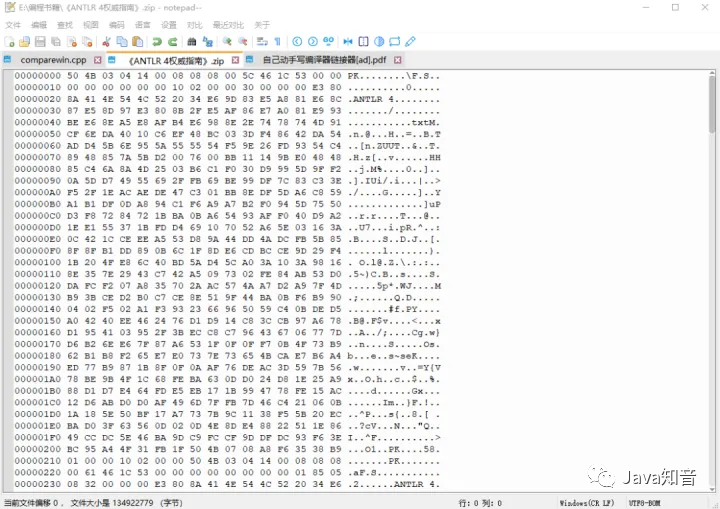Click the hex offset 00000100 row
This screenshot has height=509, width=720.
point(227,262)
